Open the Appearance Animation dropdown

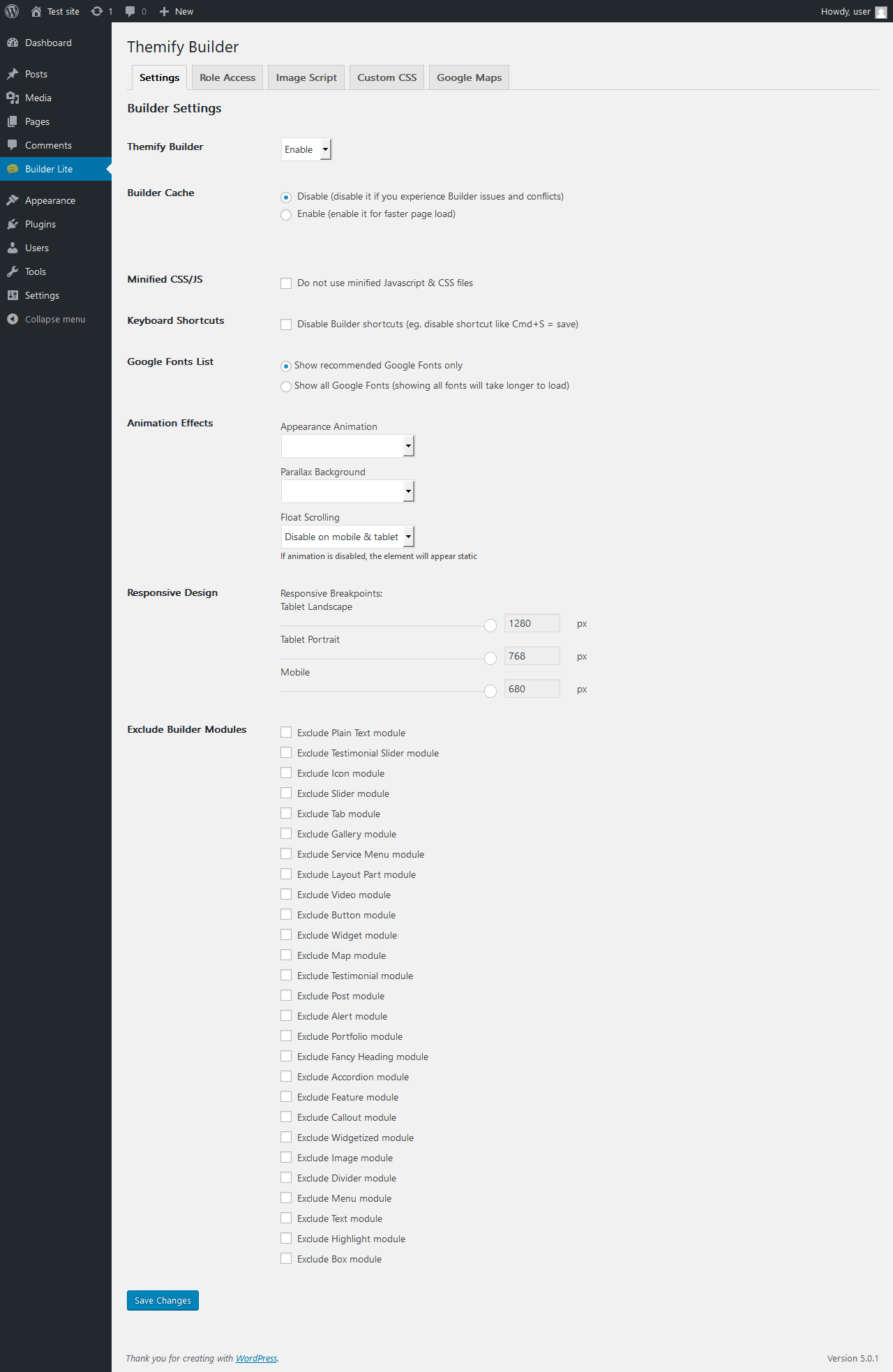(x=347, y=446)
